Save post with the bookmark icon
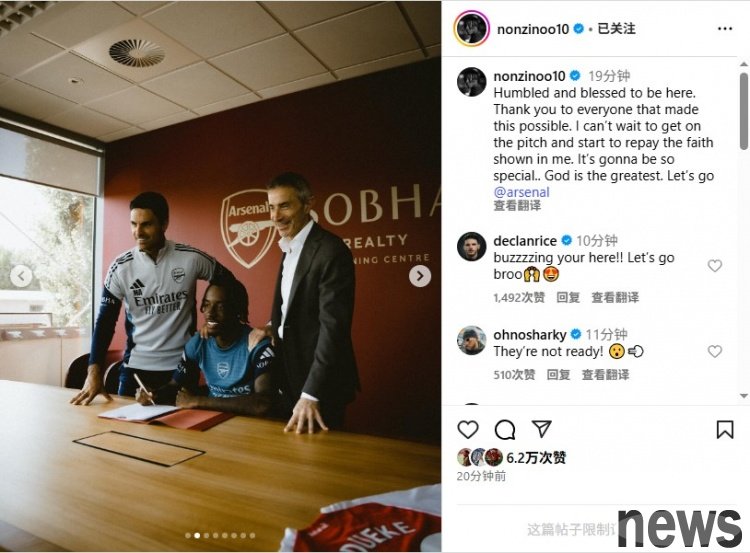Viewport: 750px width, 553px height. point(725,429)
